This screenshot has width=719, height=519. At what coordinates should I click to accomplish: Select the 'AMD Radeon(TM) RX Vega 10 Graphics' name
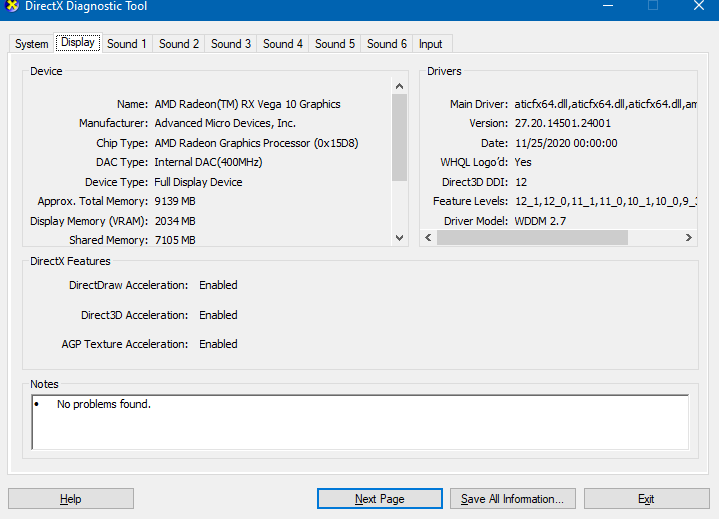pos(247,104)
